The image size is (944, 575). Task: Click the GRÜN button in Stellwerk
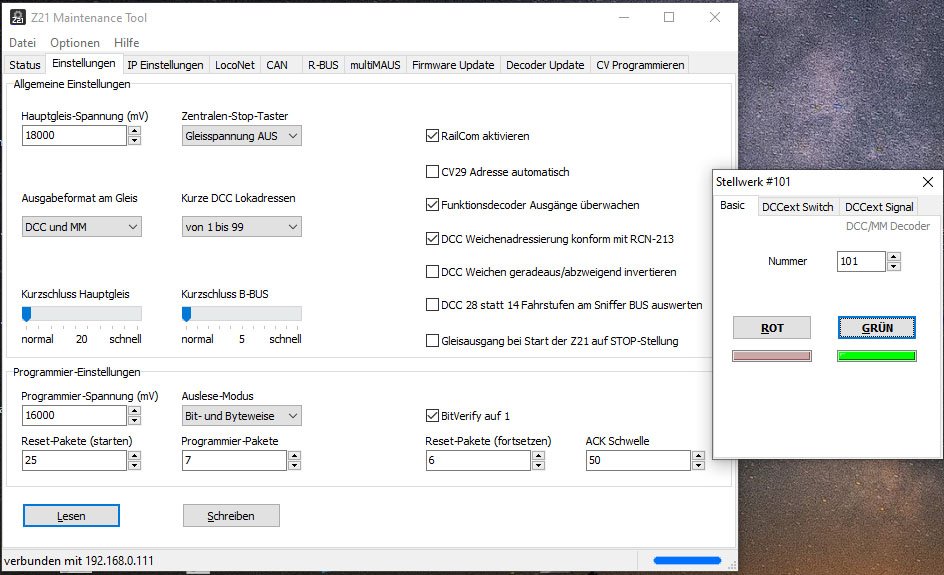pyautogui.click(x=877, y=328)
